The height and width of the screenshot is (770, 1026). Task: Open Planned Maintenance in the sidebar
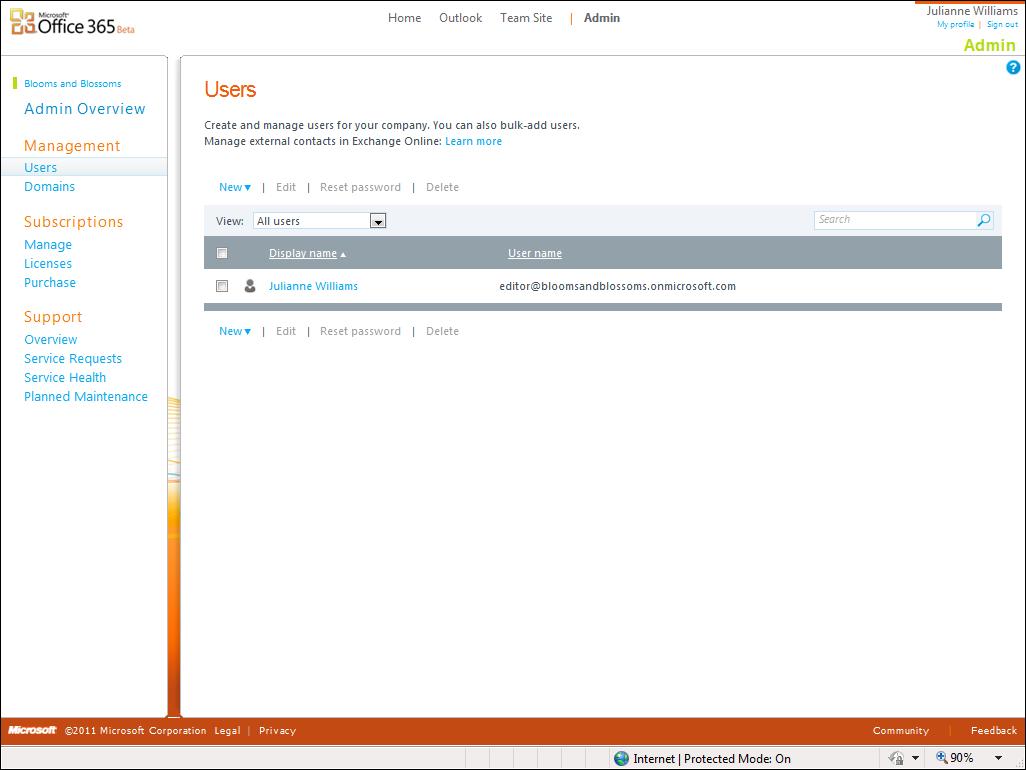[86, 396]
